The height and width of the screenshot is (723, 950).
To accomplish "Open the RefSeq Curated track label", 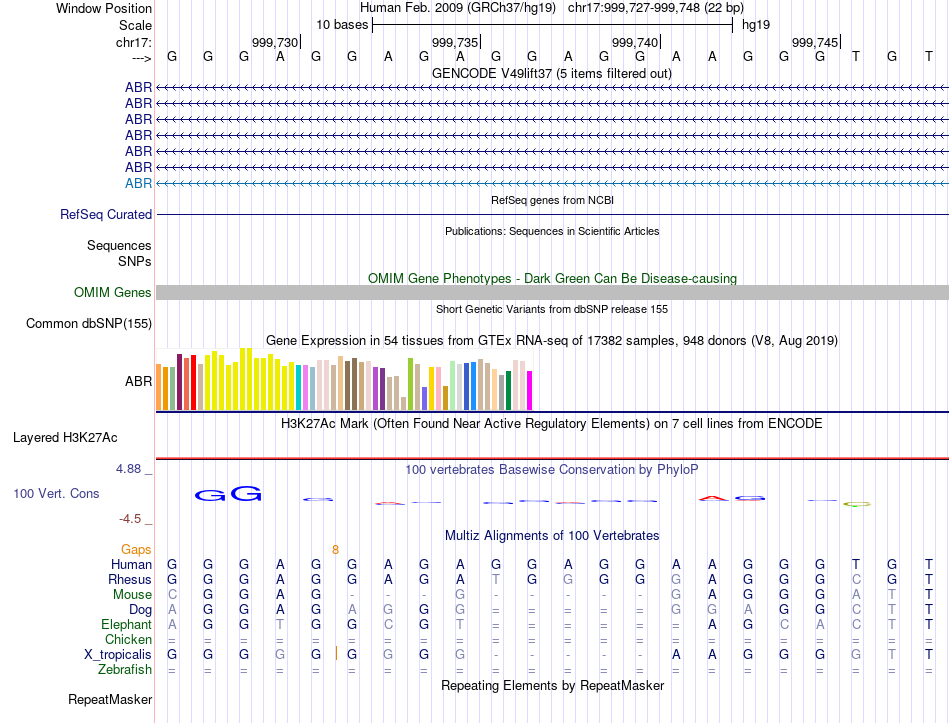I will (105, 215).
